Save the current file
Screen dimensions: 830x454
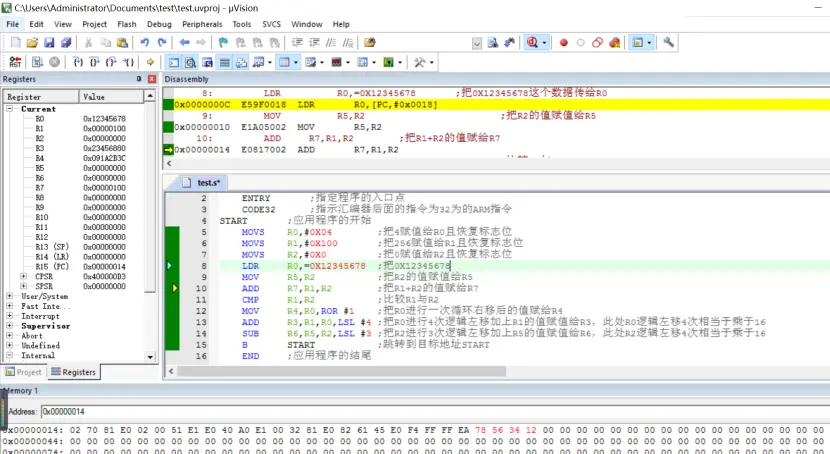49,42
